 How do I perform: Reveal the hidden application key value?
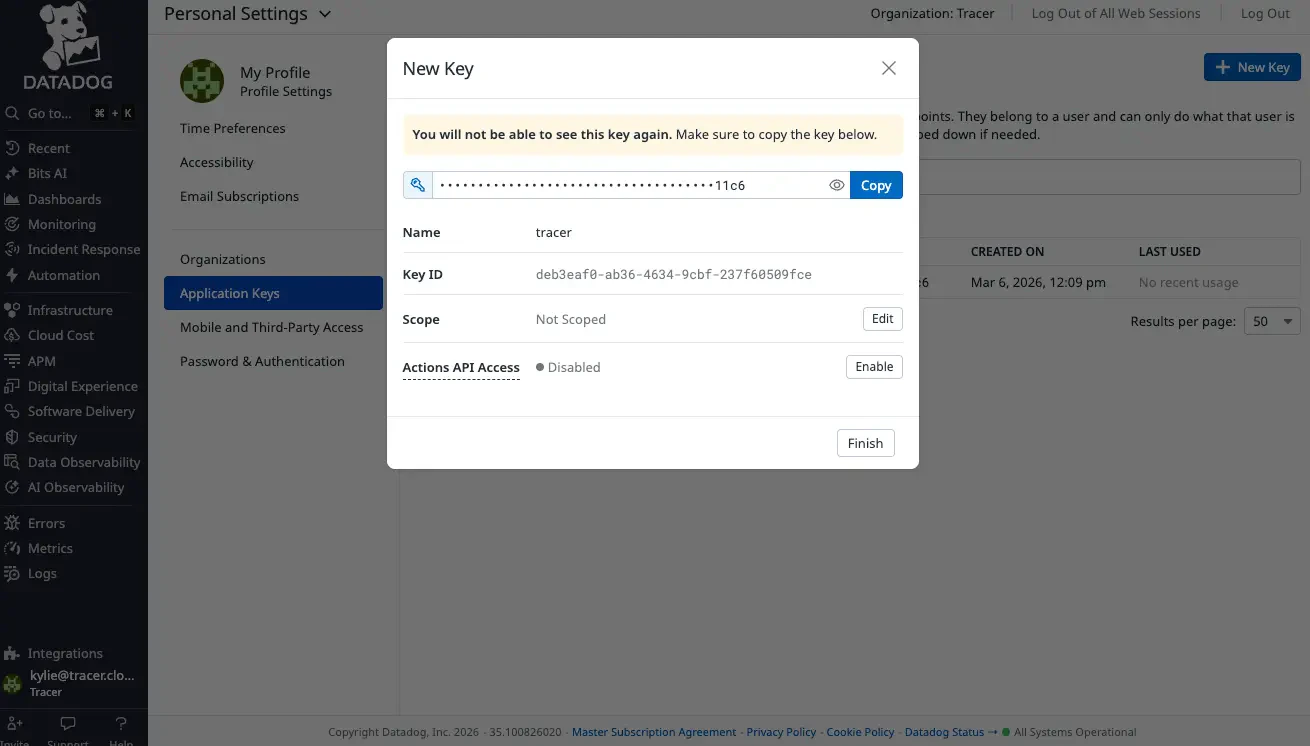coord(837,184)
